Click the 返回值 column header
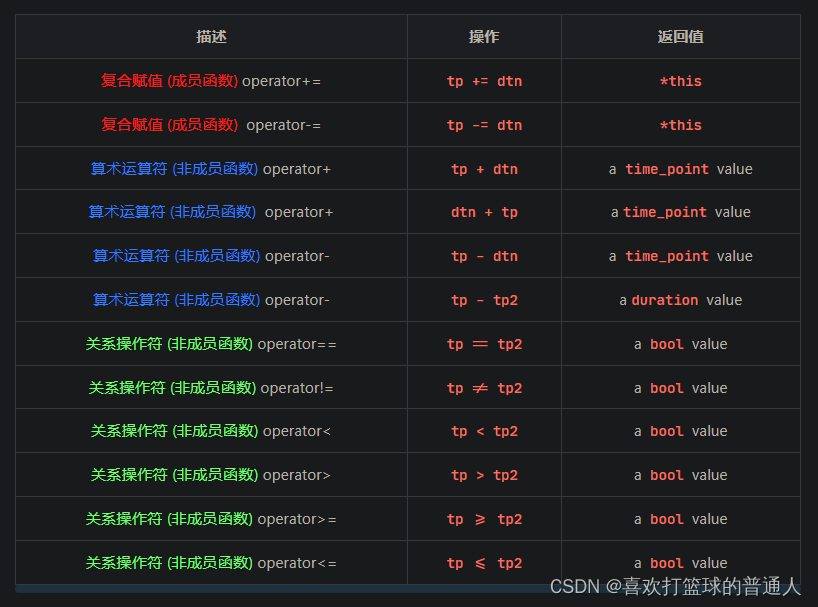The image size is (818, 607). coord(680,37)
